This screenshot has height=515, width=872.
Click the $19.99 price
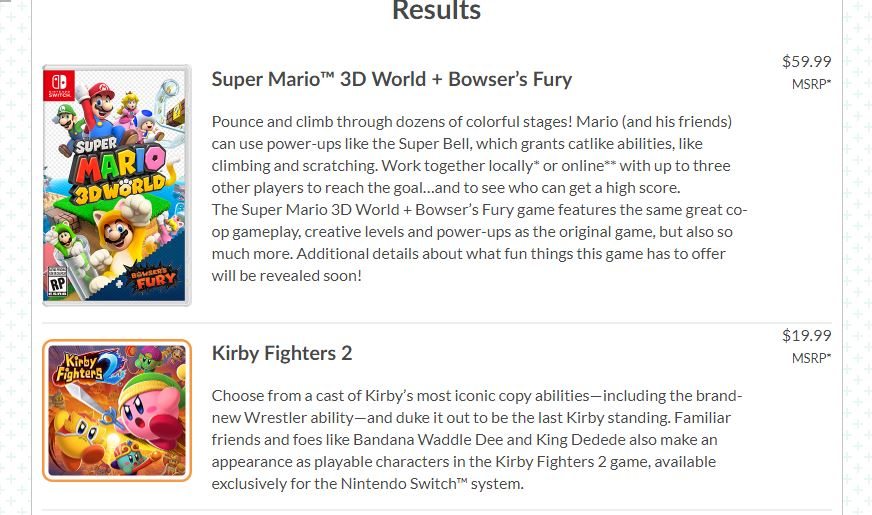[x=806, y=335]
